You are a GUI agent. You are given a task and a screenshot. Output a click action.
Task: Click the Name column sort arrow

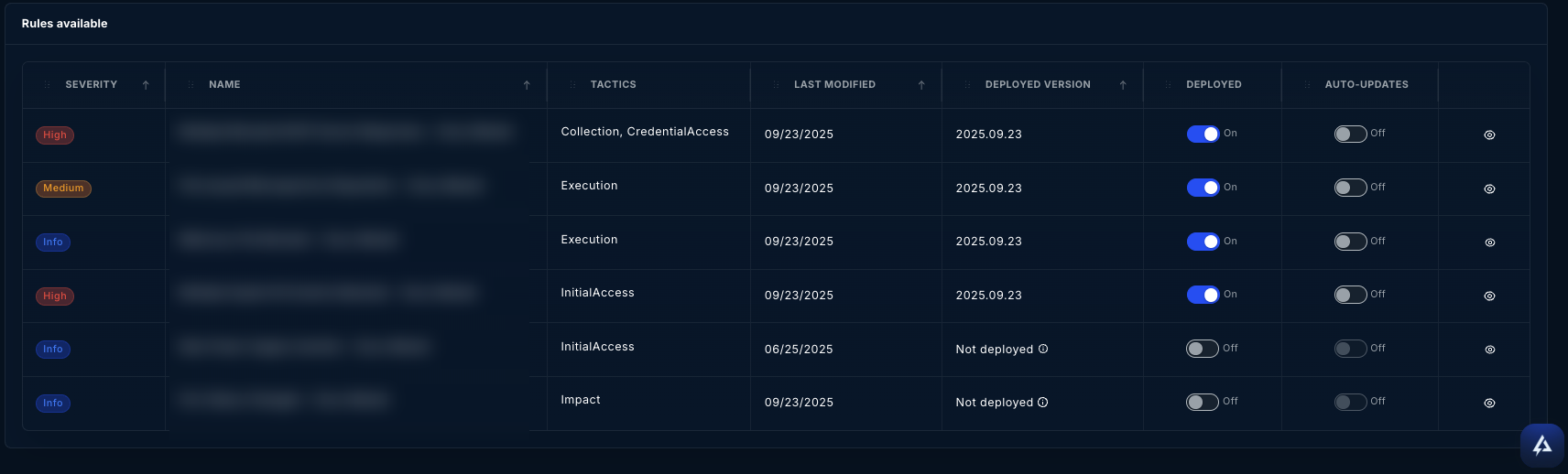pyautogui.click(x=527, y=85)
